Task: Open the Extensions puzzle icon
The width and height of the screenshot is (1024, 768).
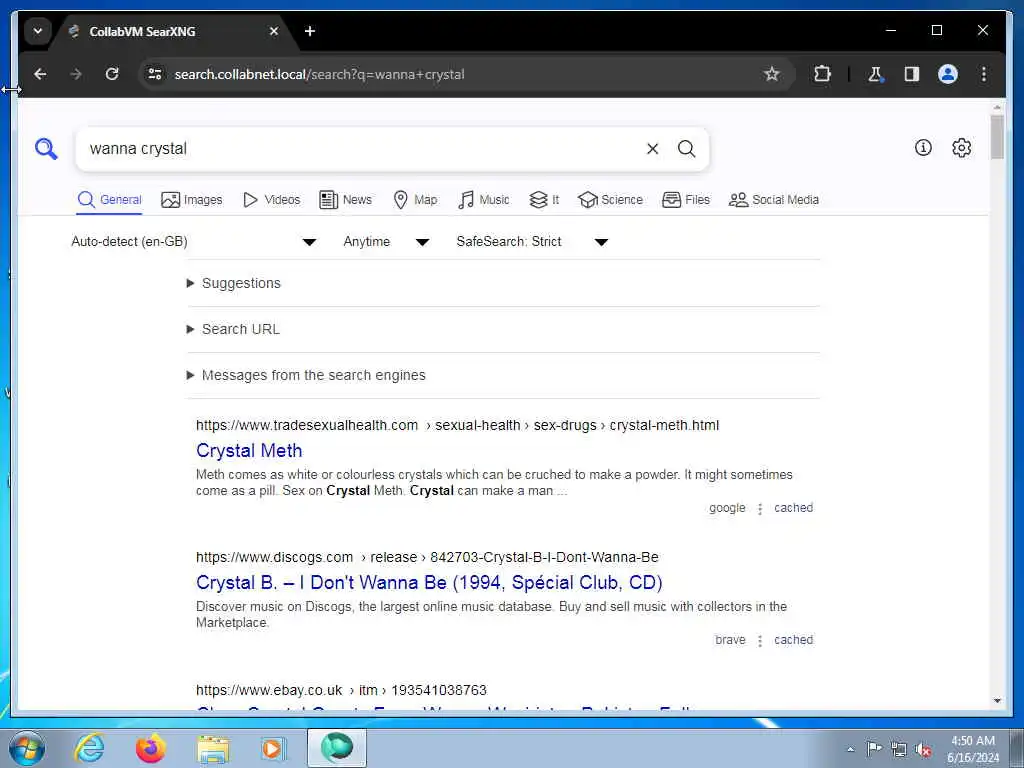Action: coord(822,74)
